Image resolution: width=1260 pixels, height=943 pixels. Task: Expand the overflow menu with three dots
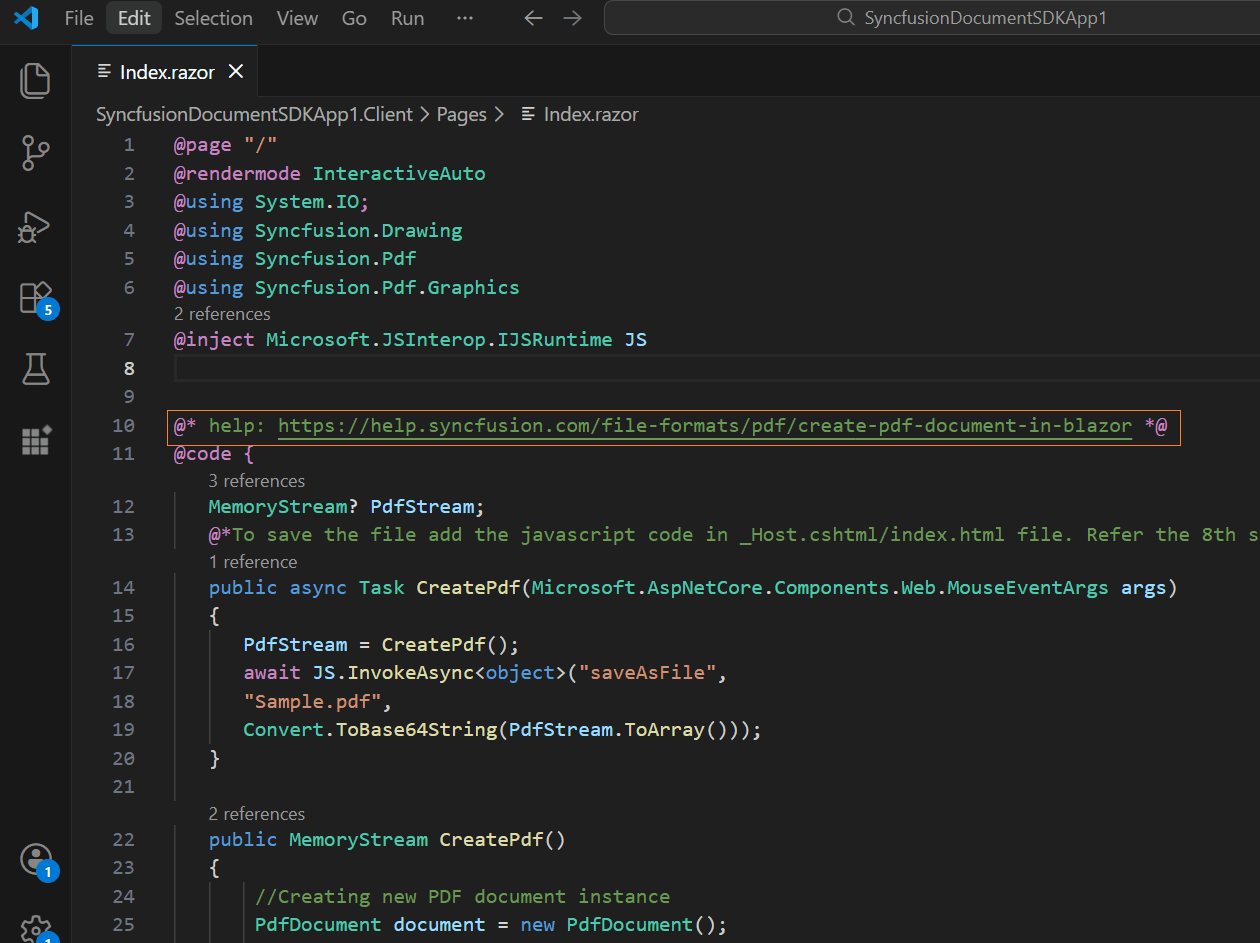[464, 18]
